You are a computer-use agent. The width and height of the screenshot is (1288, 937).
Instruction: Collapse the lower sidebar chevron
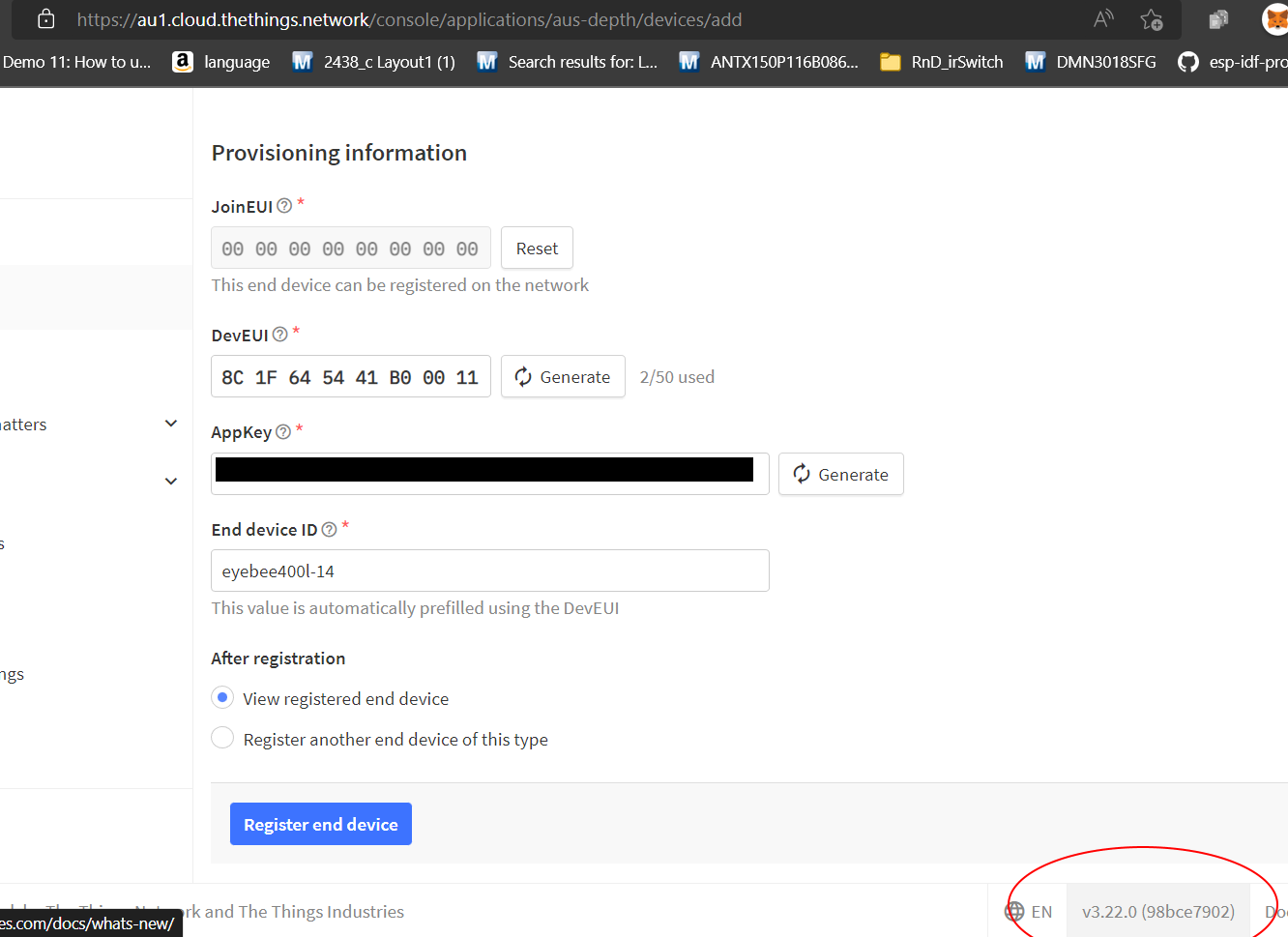click(171, 481)
